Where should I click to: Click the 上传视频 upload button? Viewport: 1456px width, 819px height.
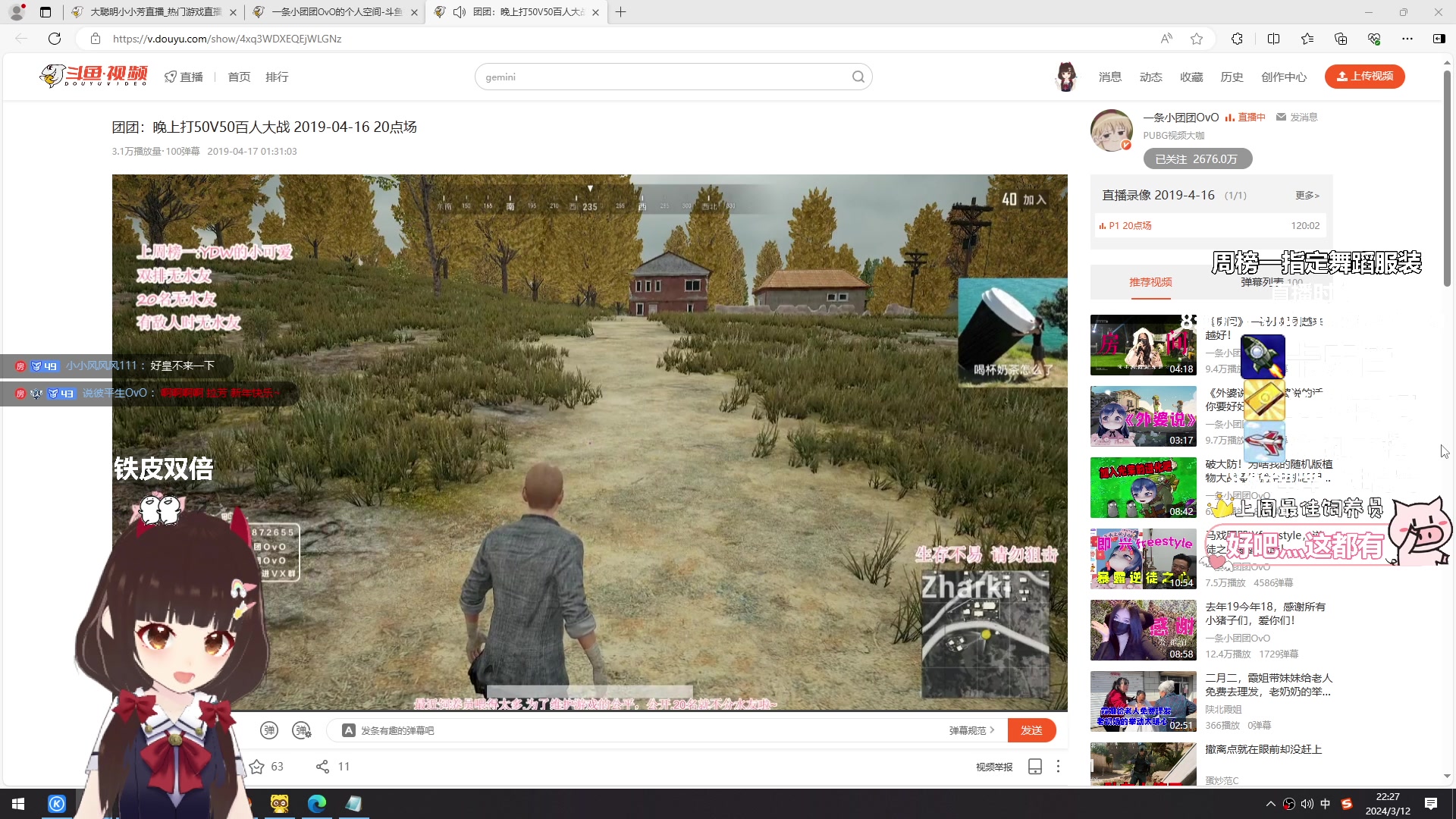(1365, 76)
